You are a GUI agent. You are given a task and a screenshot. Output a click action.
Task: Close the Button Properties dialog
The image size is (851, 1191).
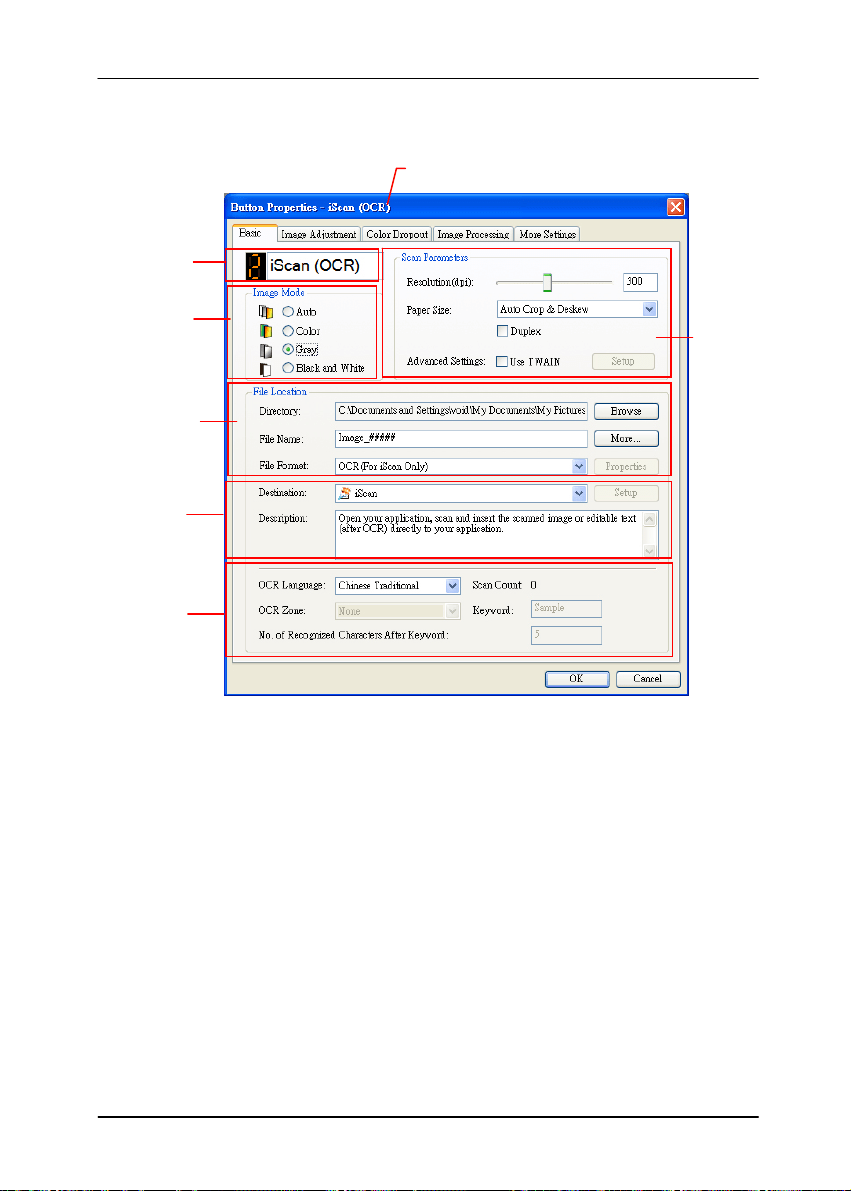coord(675,207)
